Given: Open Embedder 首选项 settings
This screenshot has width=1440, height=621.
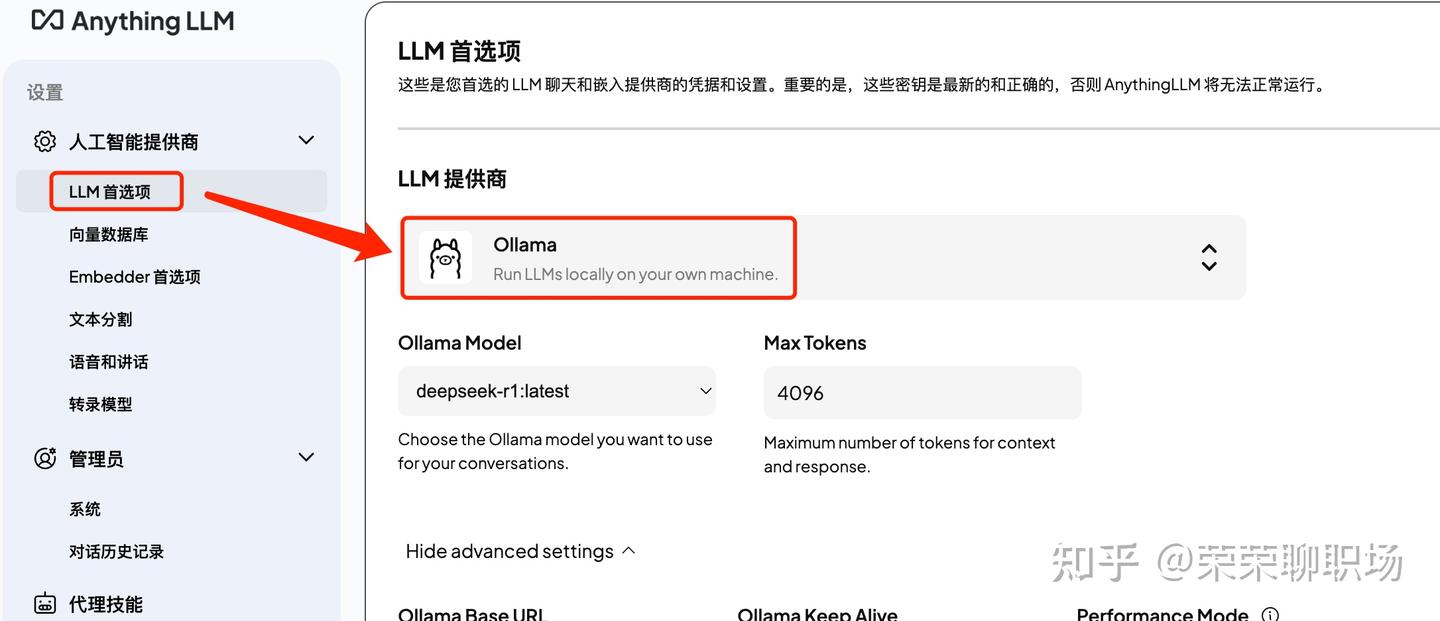Looking at the screenshot, I should pyautogui.click(x=135, y=276).
